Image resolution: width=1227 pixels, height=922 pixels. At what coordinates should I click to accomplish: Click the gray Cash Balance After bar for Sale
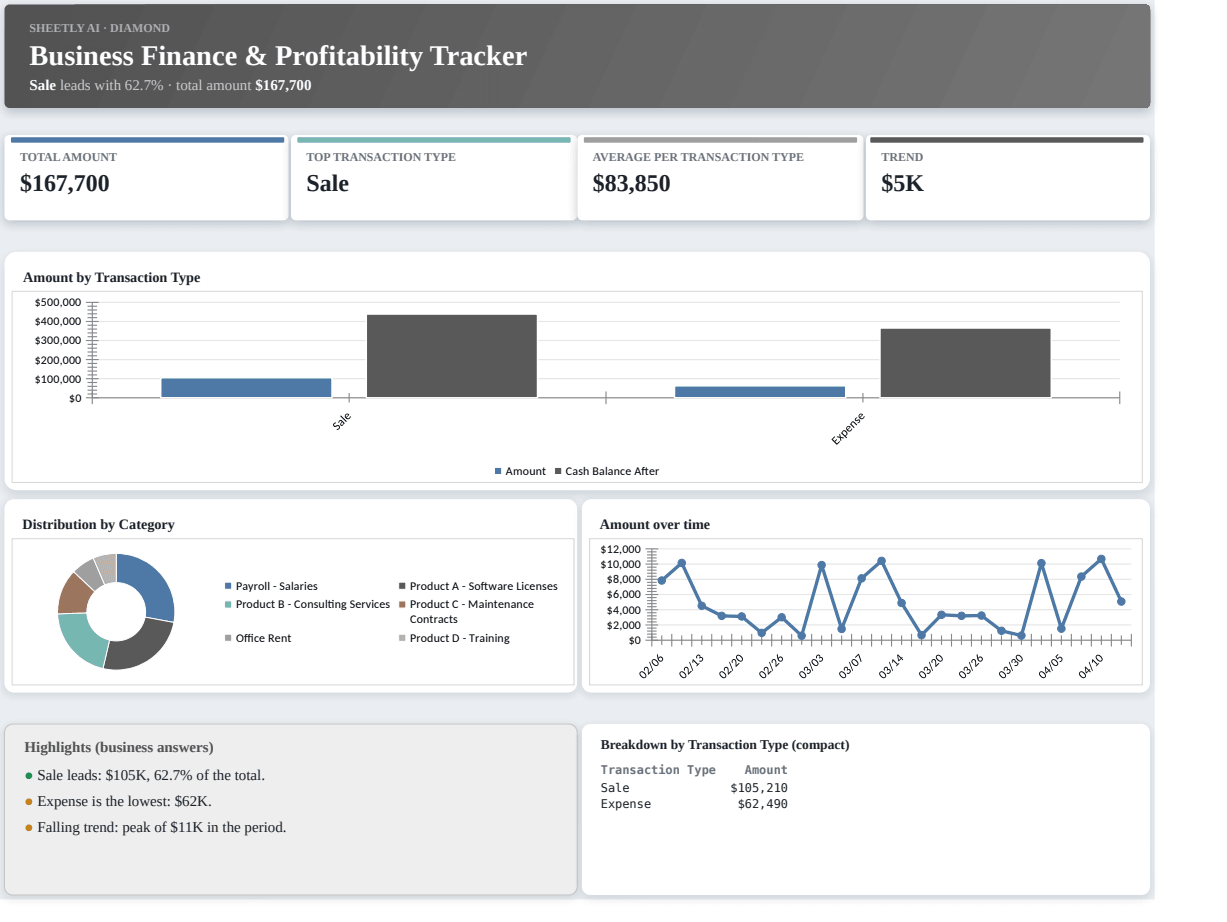coord(452,356)
